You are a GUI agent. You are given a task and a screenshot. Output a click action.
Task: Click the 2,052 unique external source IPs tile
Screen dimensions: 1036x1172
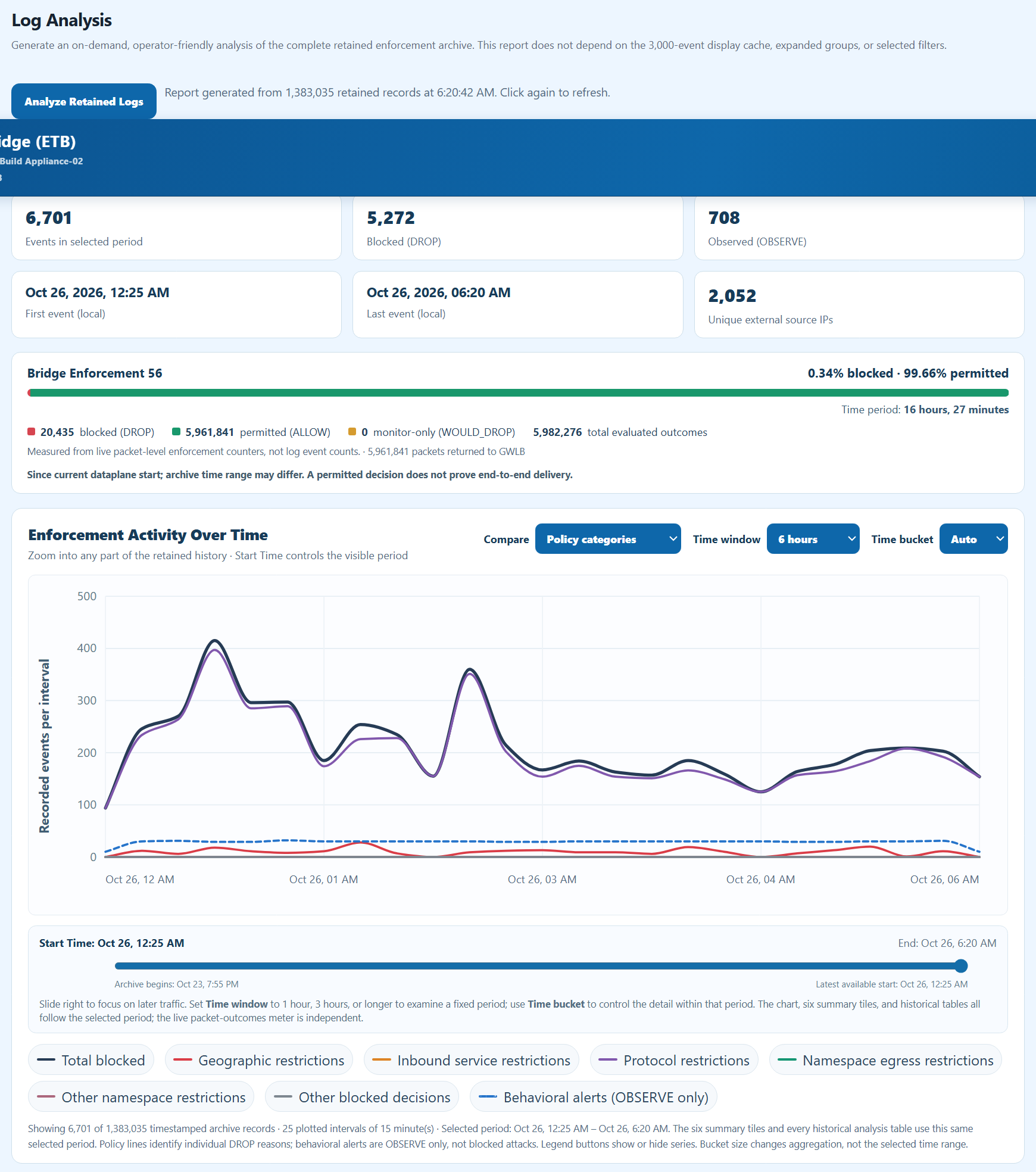(859, 305)
